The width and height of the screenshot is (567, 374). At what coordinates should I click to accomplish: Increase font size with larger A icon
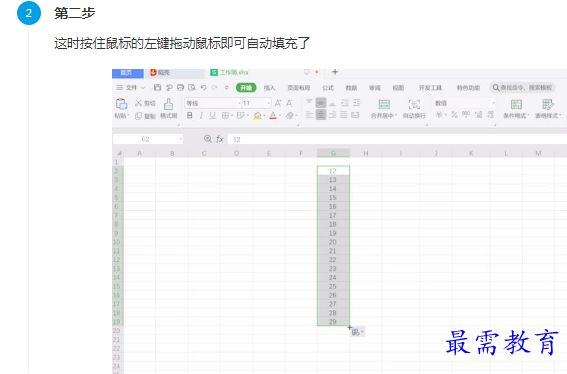tap(278, 103)
